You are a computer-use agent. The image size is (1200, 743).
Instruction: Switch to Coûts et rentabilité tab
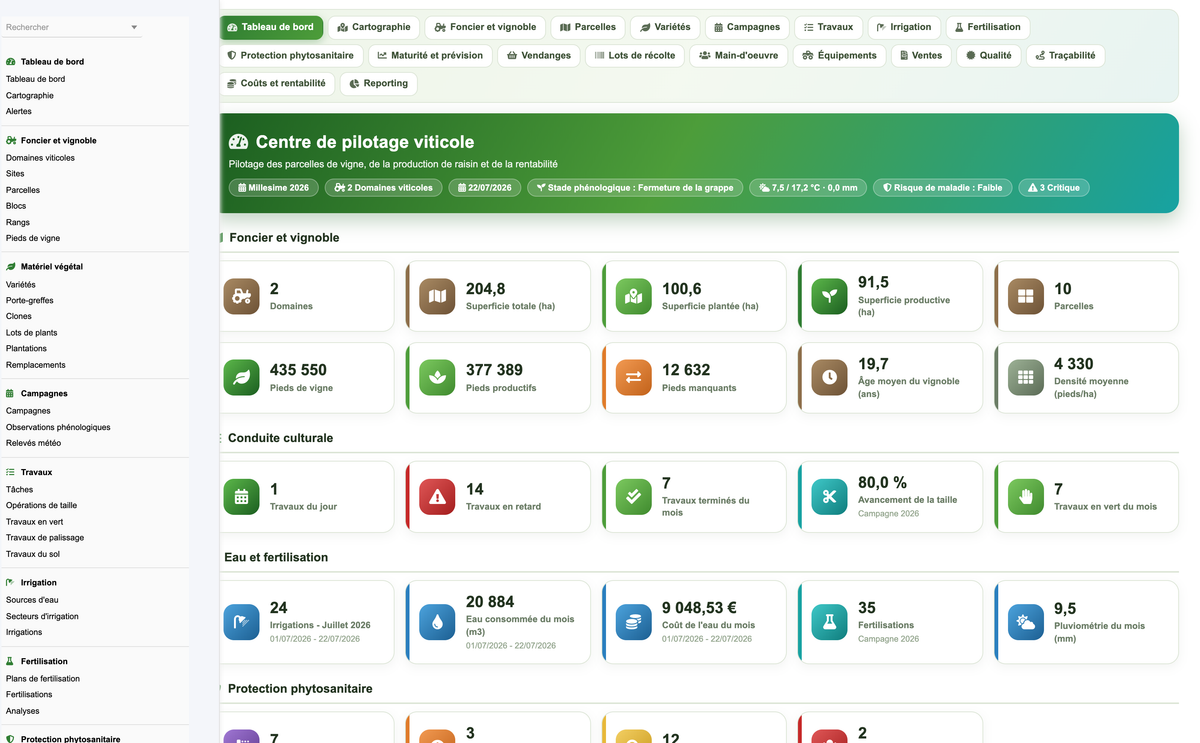[277, 83]
